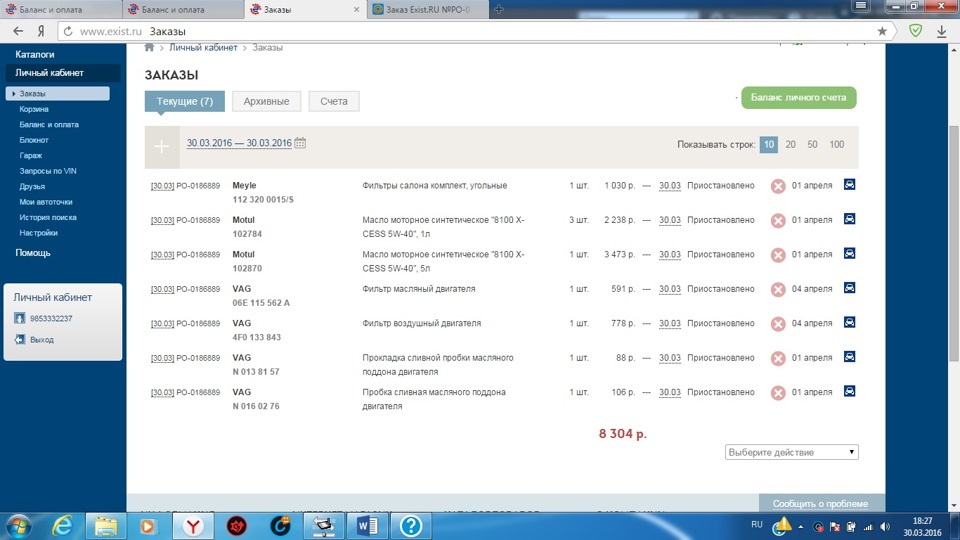Select the Текущие (7) tab
960x540 pixels.
185,102
